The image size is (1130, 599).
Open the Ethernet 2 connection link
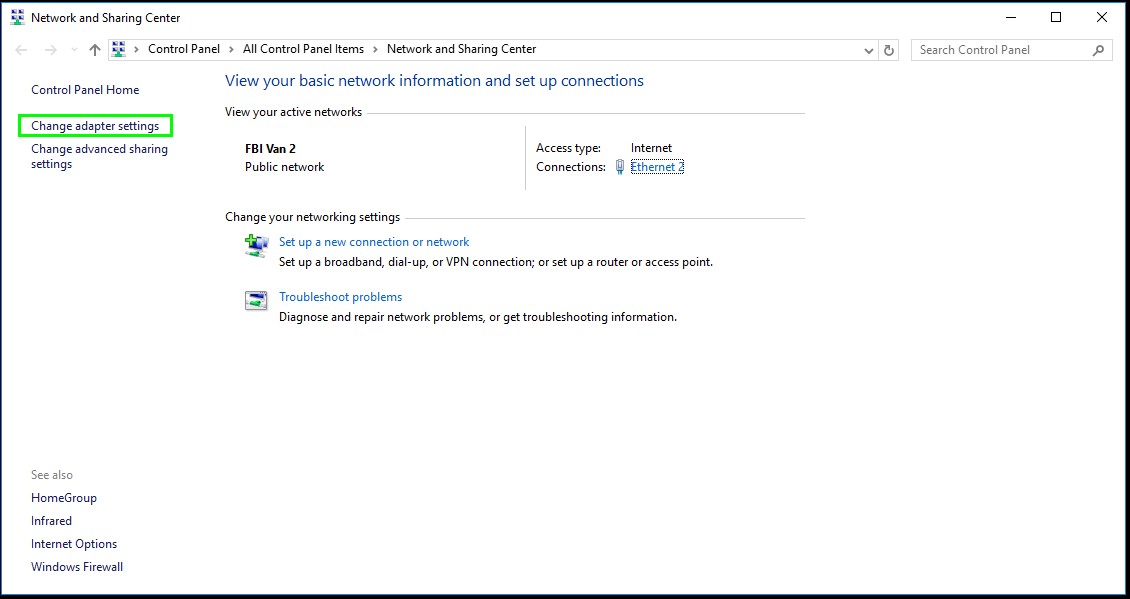coord(657,167)
